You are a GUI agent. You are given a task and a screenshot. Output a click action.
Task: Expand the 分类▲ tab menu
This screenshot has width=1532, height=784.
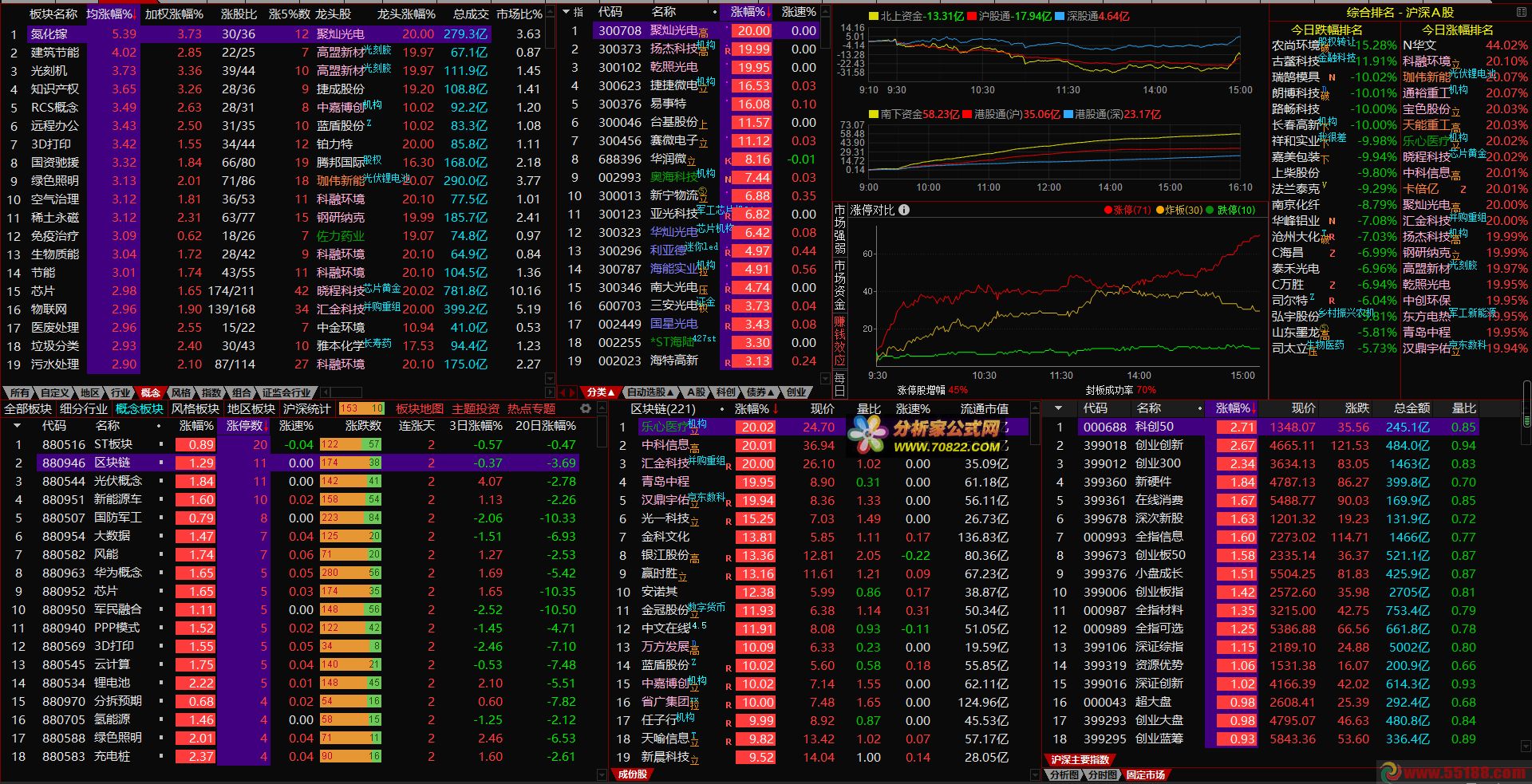tap(601, 392)
